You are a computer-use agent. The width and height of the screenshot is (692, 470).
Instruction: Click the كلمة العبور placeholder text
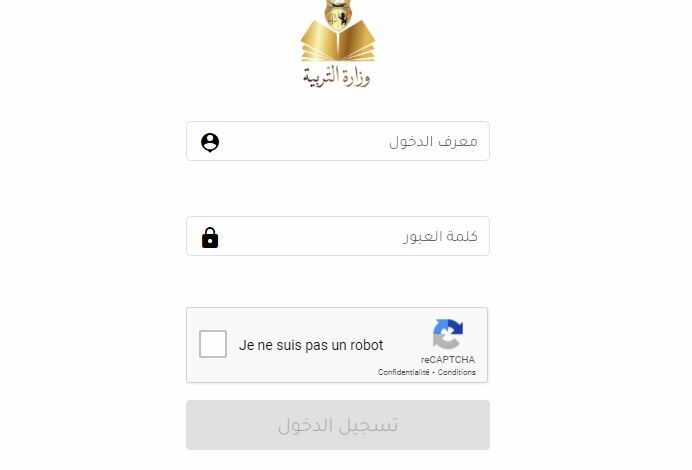[440, 237]
